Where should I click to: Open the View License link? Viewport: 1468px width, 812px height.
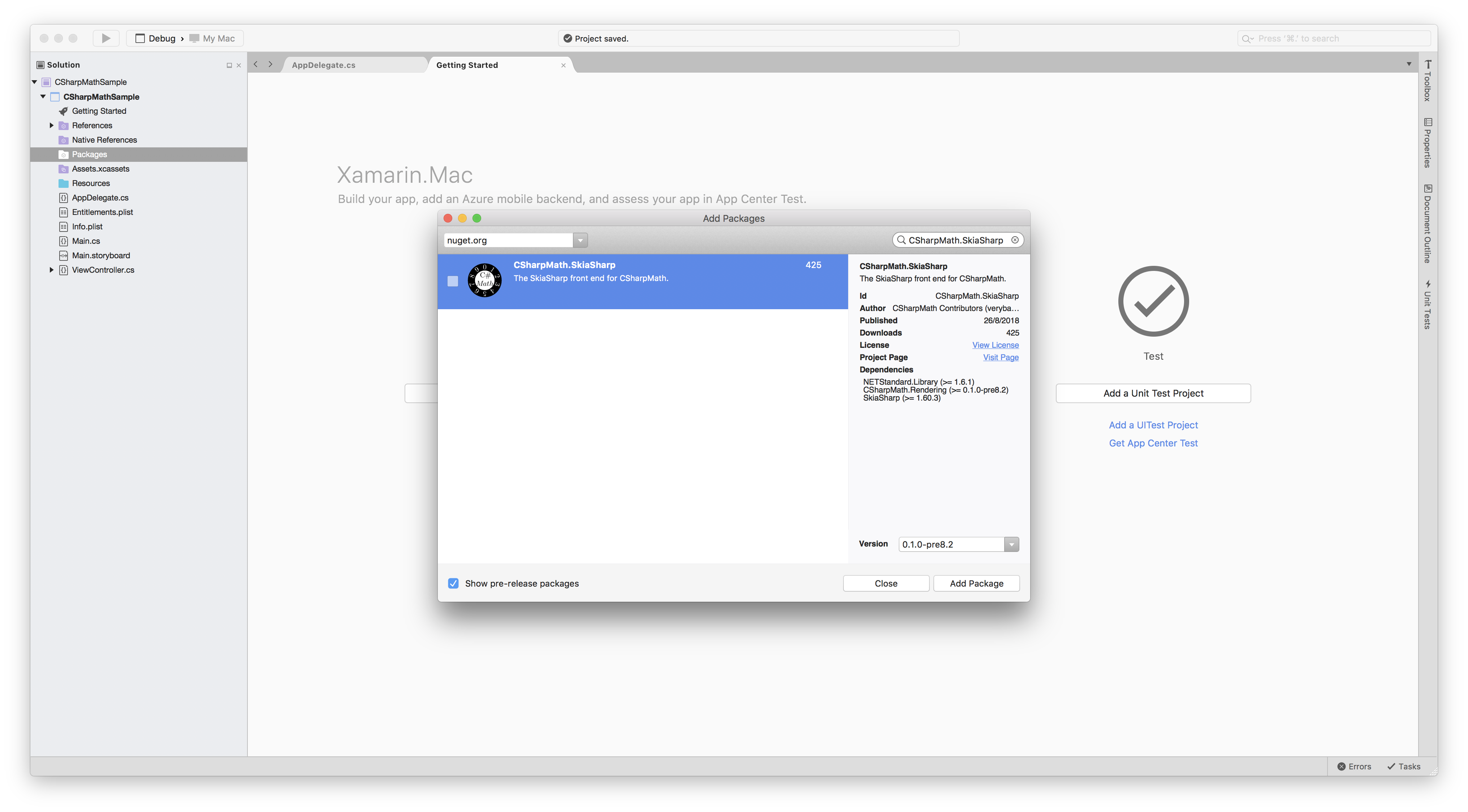[995, 345]
